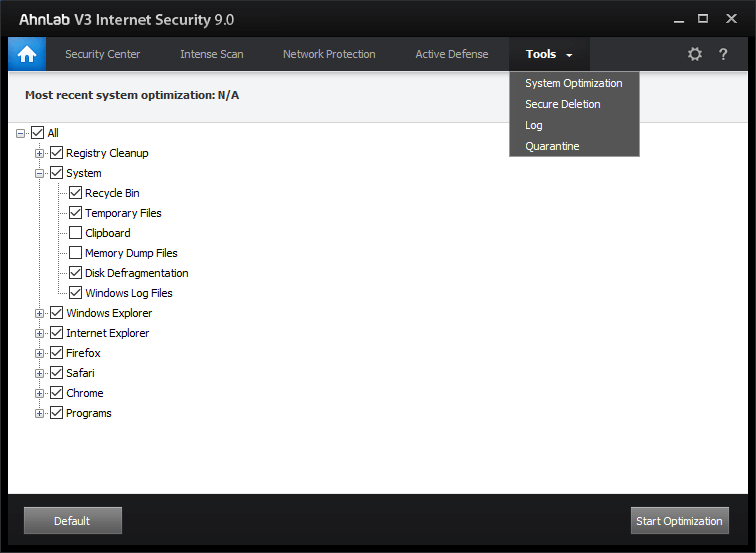Image resolution: width=756 pixels, height=553 pixels.
Task: Go to the Home screen icon
Action: [27, 54]
